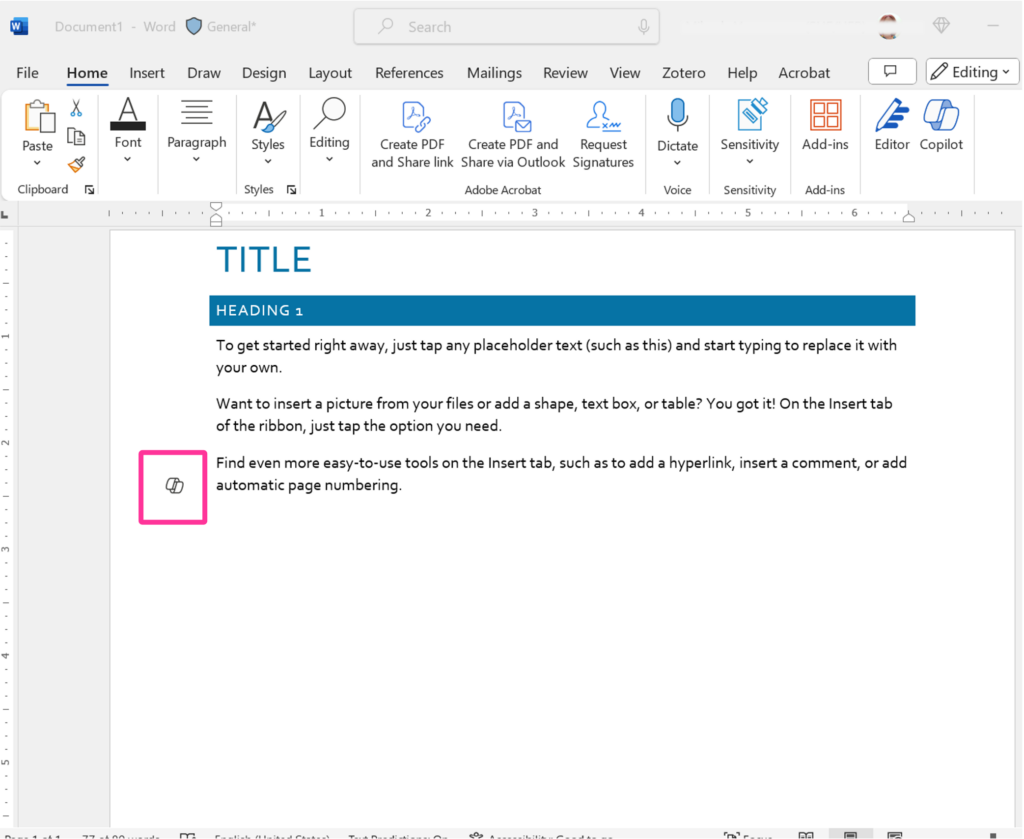
Task: Activate the Format Painter
Action: 76,164
